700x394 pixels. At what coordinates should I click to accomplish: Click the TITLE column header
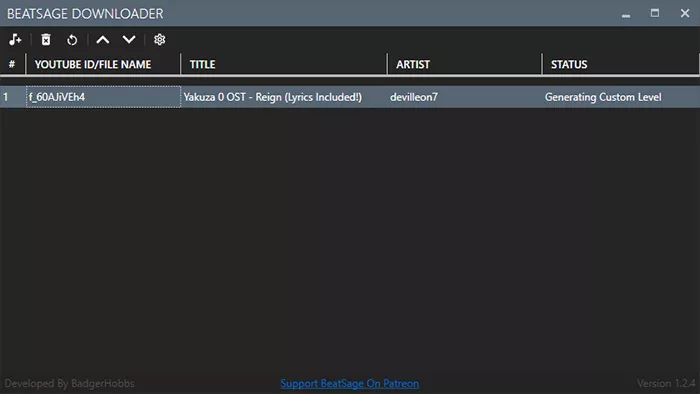[x=284, y=64]
